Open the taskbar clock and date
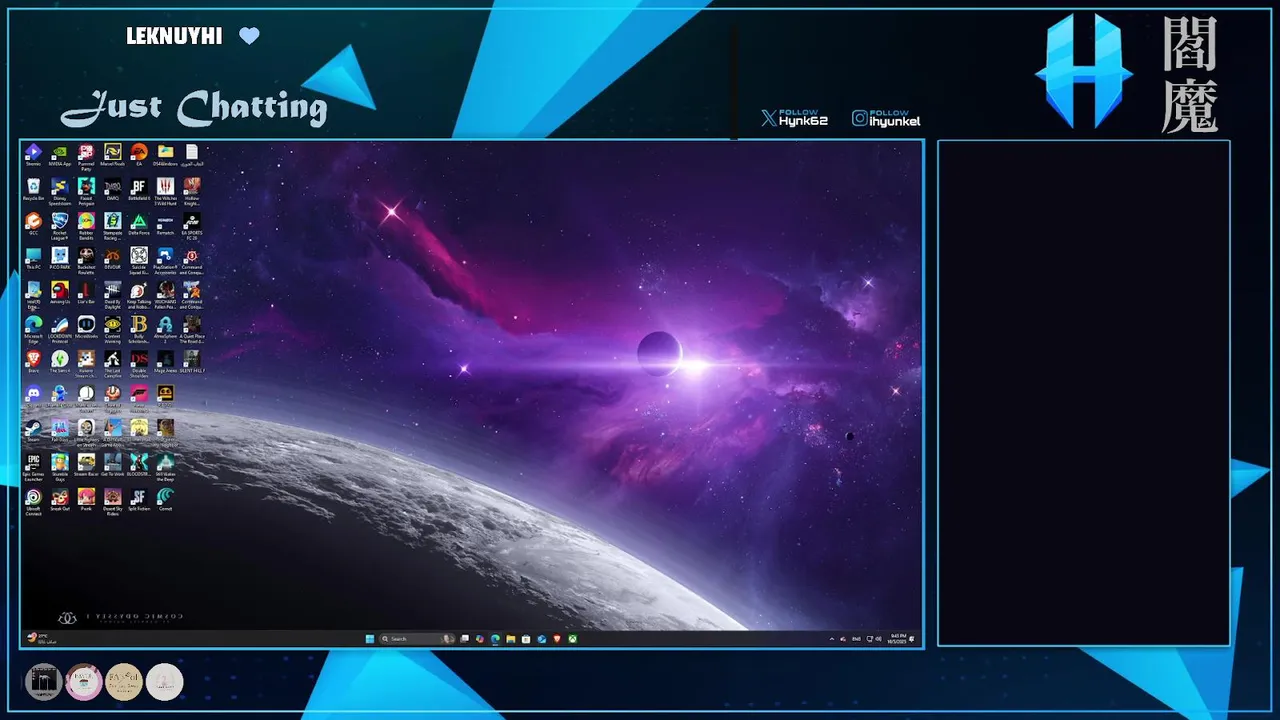1280x720 pixels. point(897,638)
